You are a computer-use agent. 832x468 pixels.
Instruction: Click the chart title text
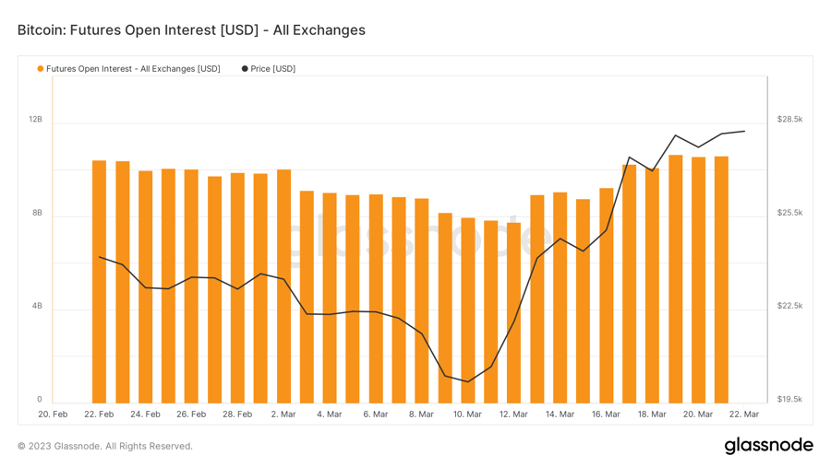[x=191, y=30]
